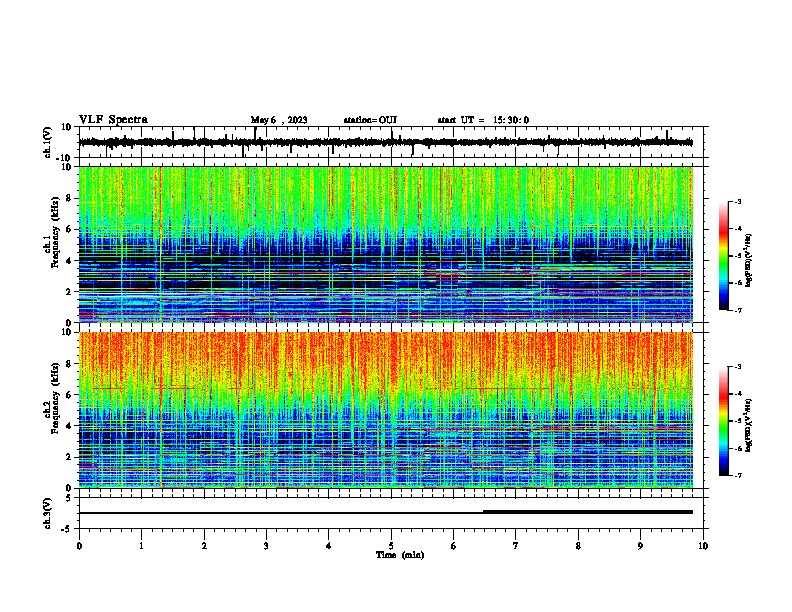Click tick label "10" on the time axis
Image resolution: width=792 pixels, height=612 pixels.
click(703, 546)
